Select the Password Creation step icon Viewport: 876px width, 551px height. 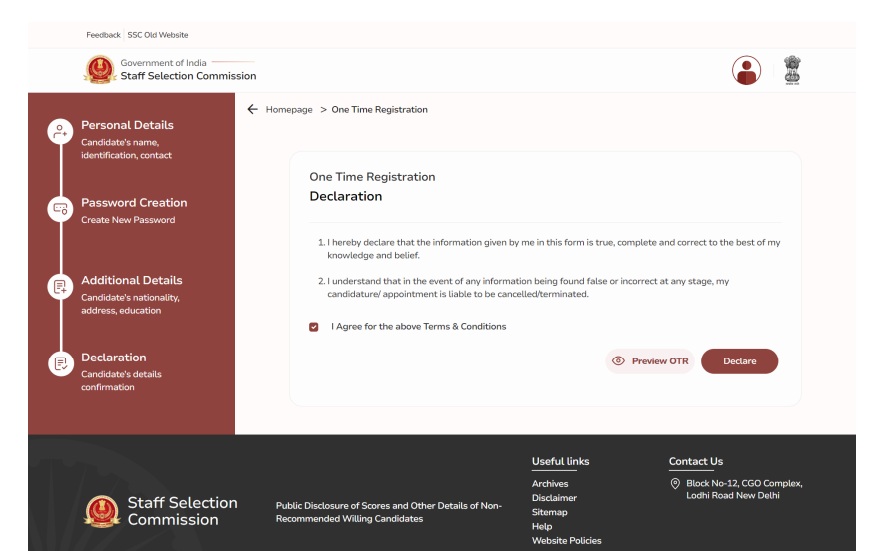click(x=61, y=209)
